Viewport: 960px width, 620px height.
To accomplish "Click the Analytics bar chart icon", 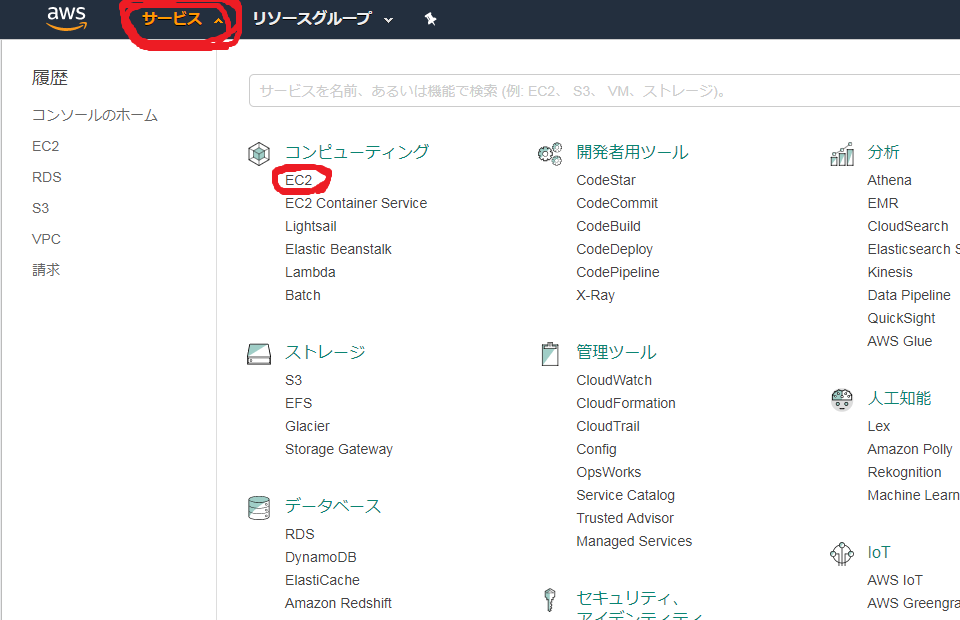I will (842, 154).
